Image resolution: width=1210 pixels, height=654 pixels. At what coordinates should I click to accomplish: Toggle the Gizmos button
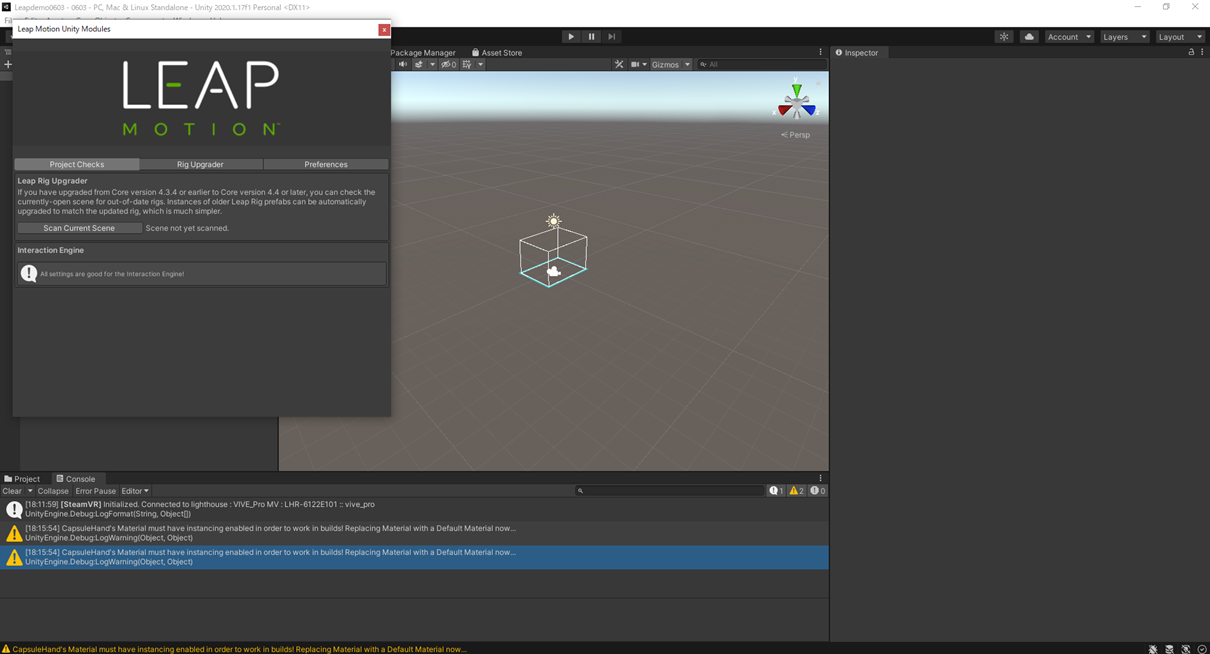(665, 64)
